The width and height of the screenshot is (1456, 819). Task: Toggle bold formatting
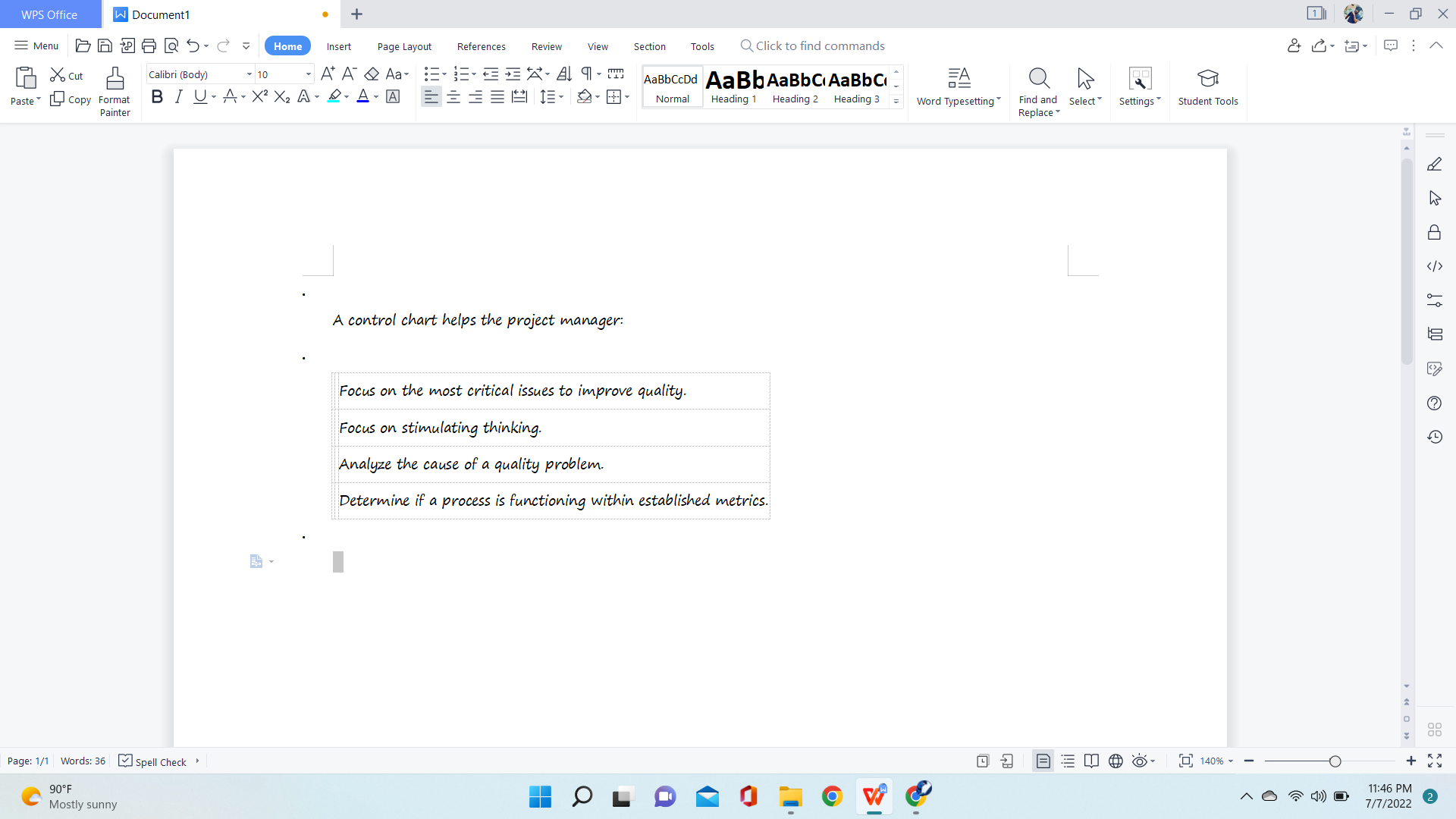pos(157,97)
